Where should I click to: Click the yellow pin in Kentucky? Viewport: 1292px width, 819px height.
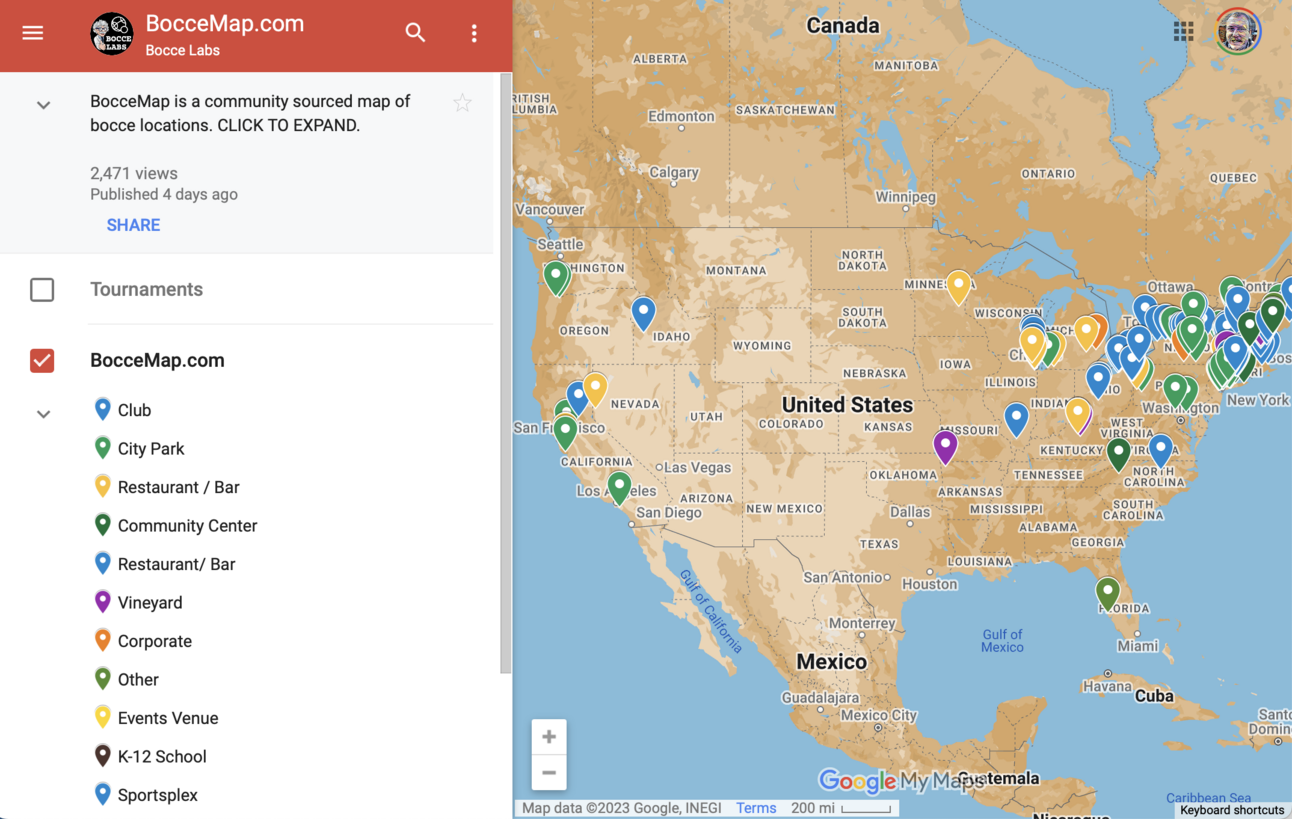pos(1078,413)
